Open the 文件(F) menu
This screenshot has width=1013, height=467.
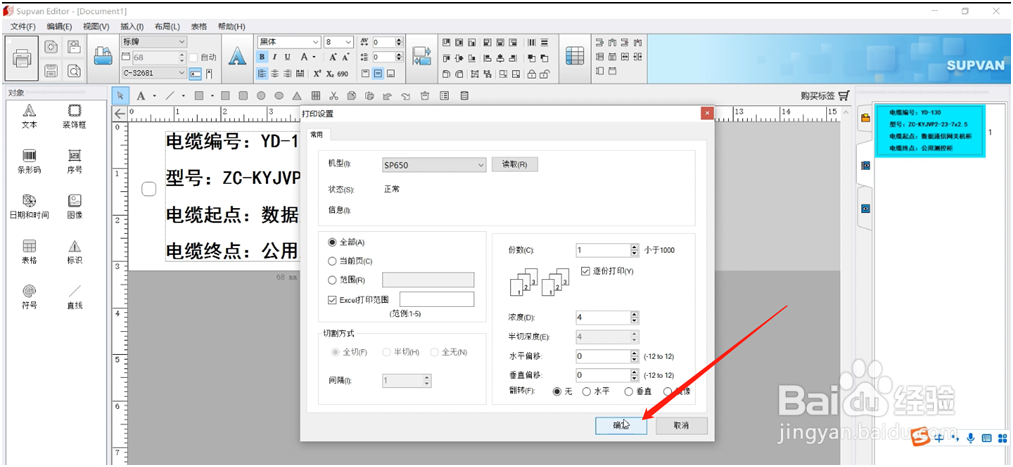pos(23,26)
